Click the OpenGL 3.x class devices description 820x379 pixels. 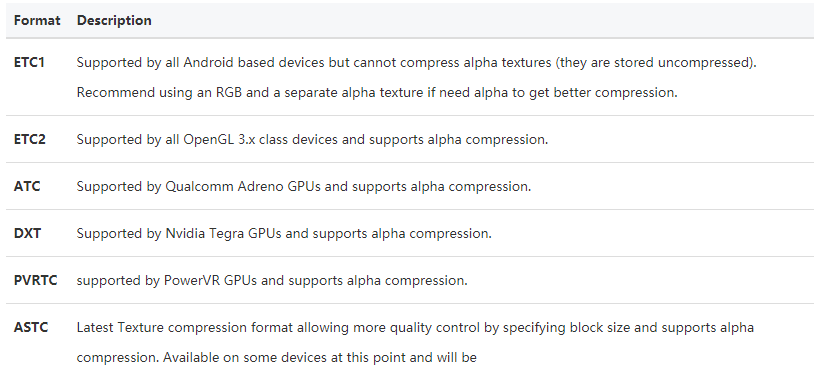pyautogui.click(x=312, y=140)
